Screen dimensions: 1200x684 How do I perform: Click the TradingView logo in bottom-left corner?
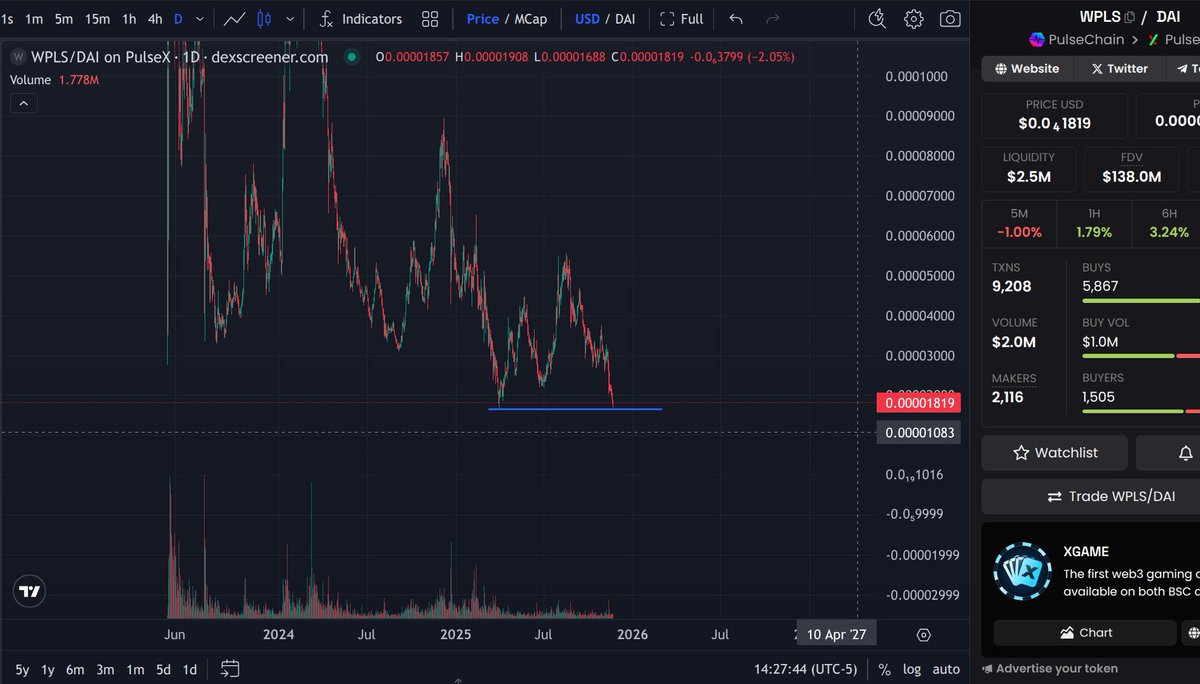(28, 591)
